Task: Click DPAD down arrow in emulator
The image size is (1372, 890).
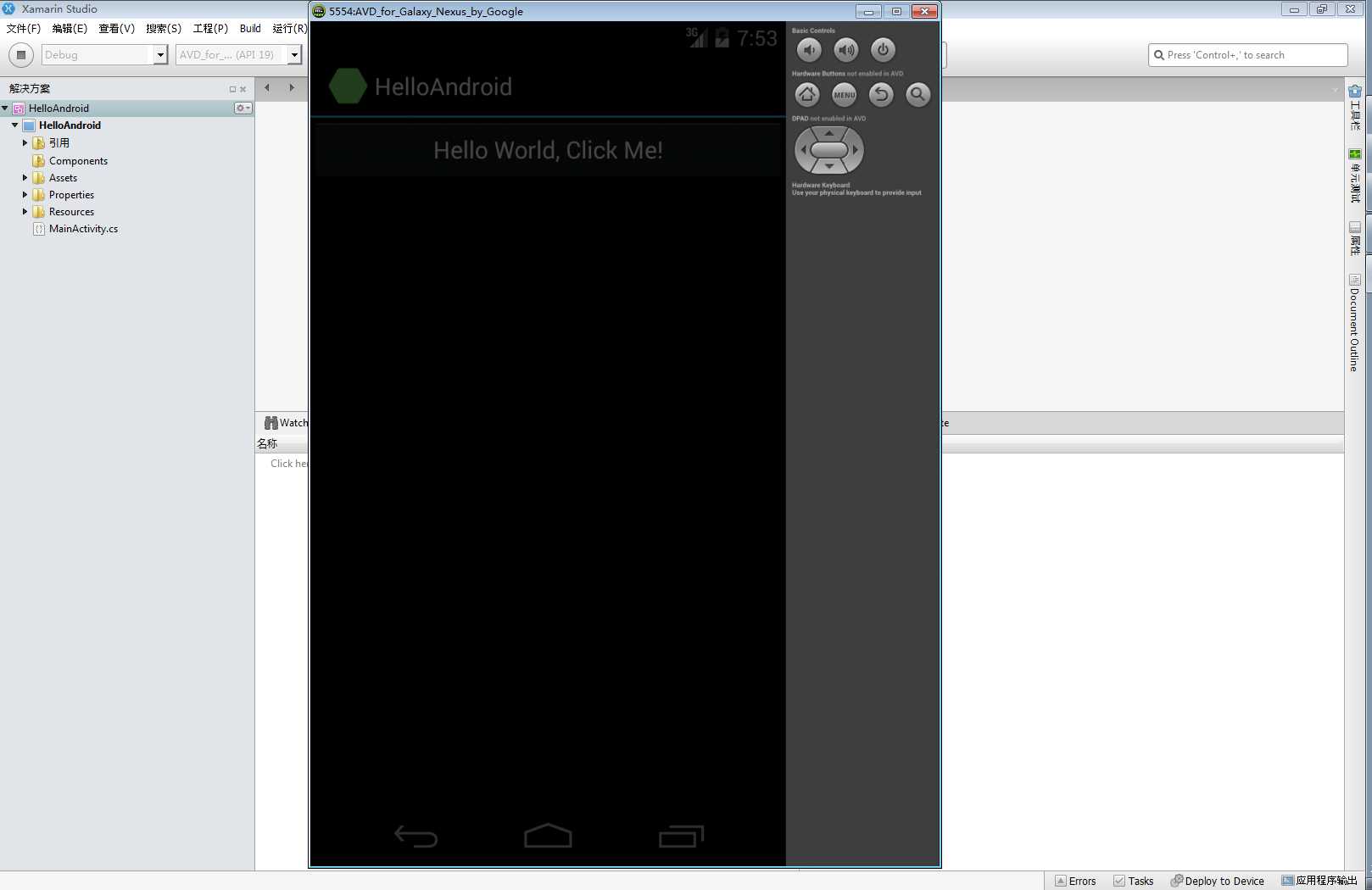Action: (x=829, y=167)
